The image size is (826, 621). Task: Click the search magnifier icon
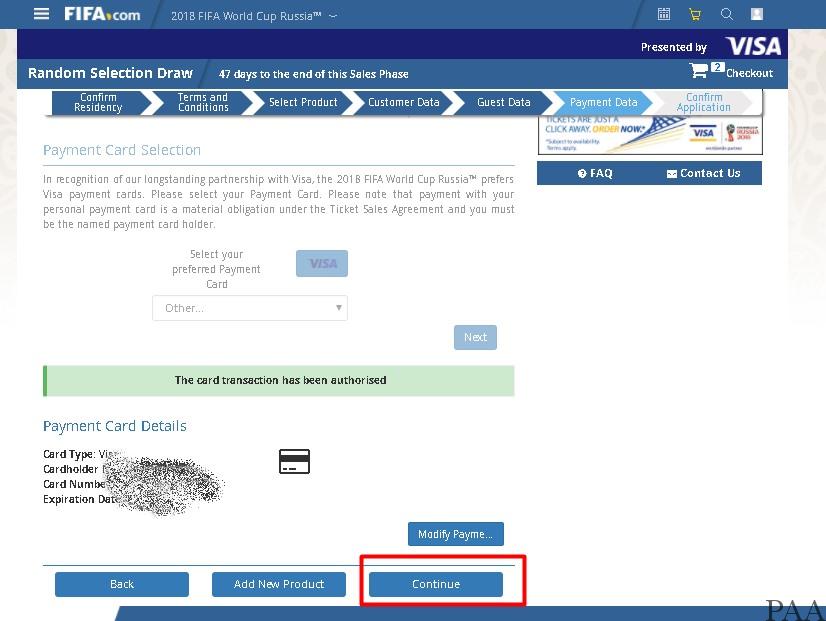[726, 14]
